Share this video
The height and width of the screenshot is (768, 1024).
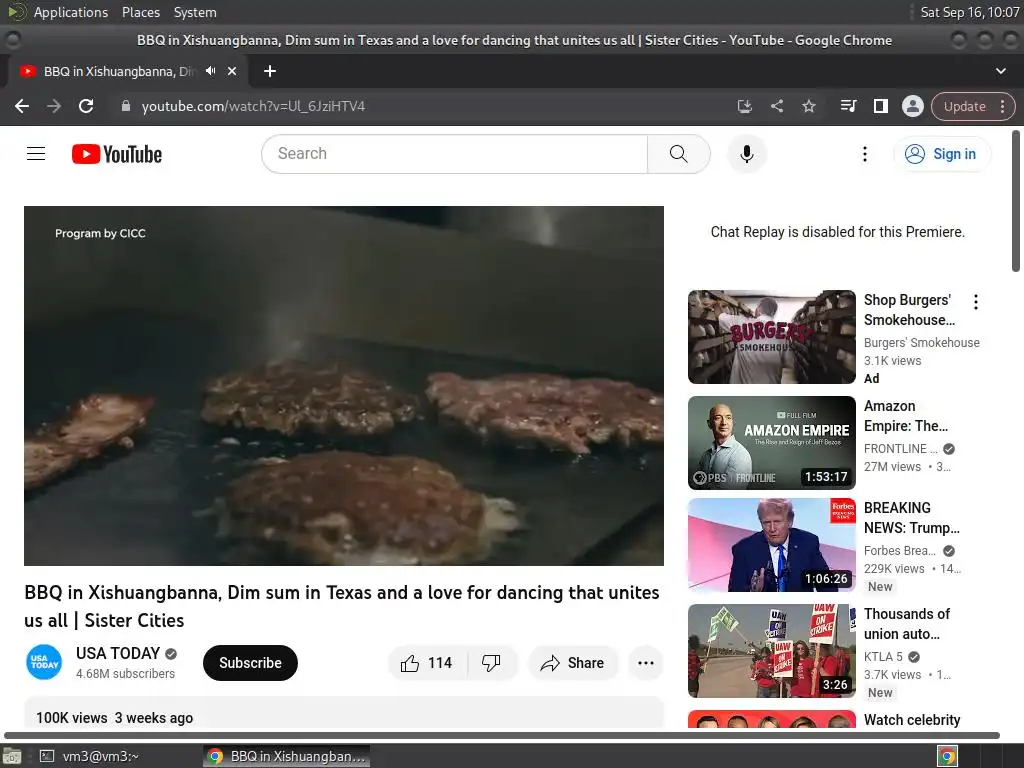[x=573, y=663]
